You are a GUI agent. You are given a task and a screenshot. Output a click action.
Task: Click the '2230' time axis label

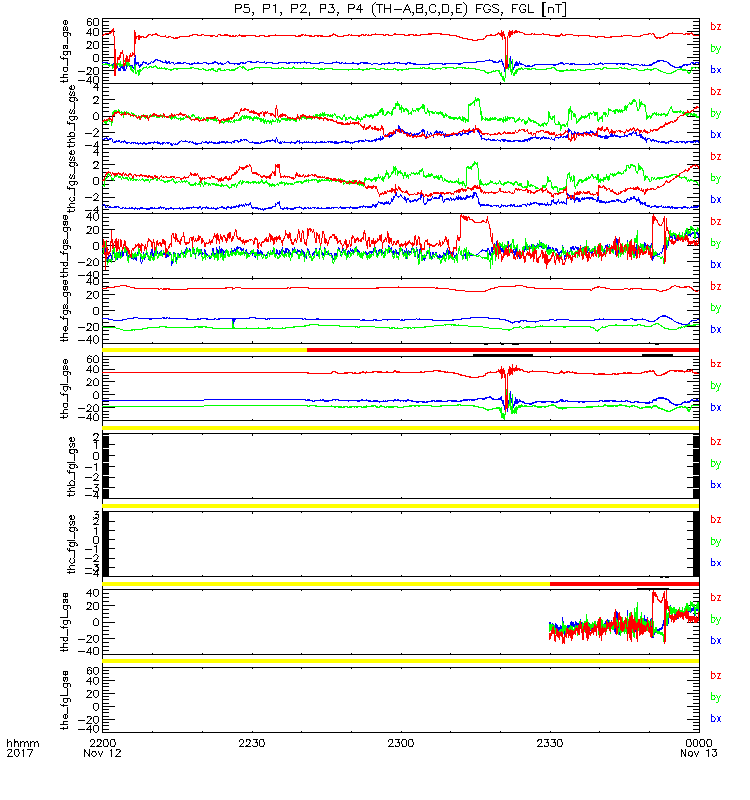(252, 743)
